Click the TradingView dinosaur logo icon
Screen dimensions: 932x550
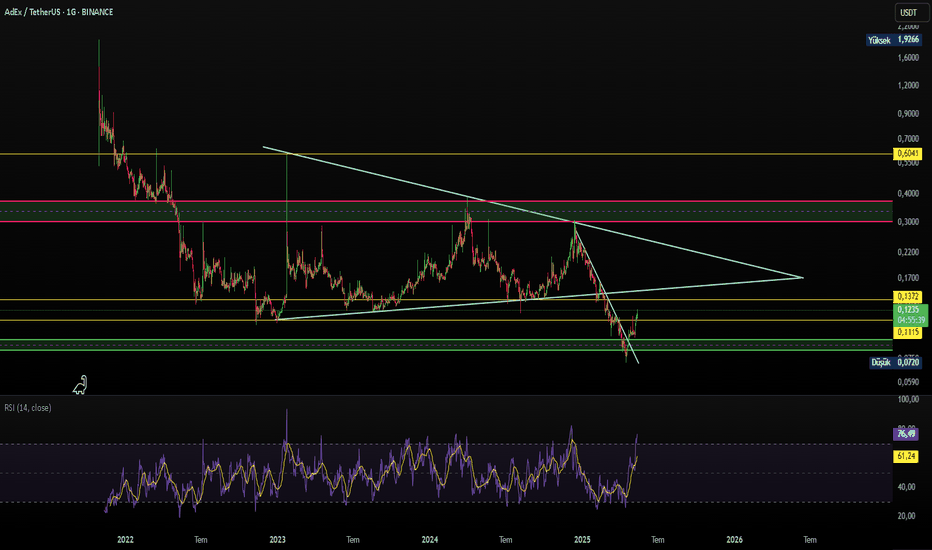click(x=80, y=385)
